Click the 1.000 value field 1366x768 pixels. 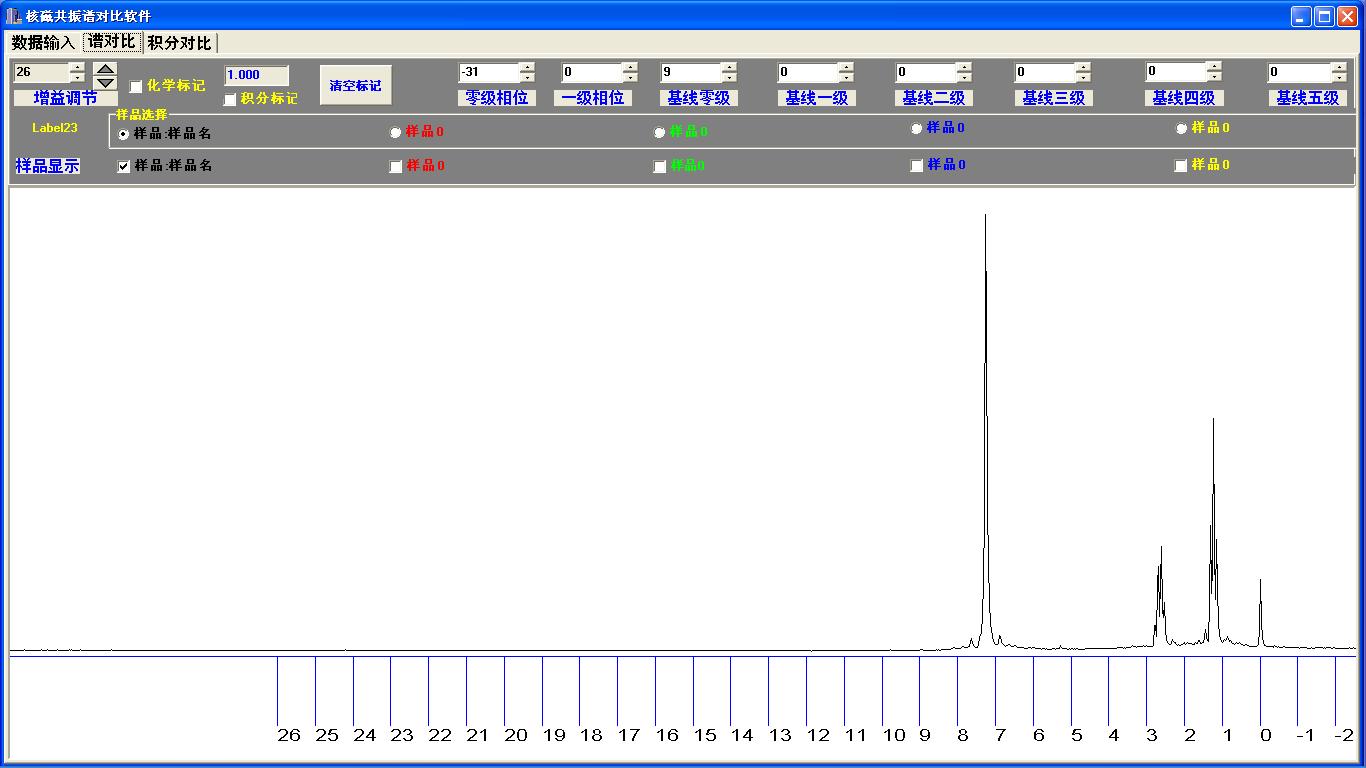click(257, 75)
